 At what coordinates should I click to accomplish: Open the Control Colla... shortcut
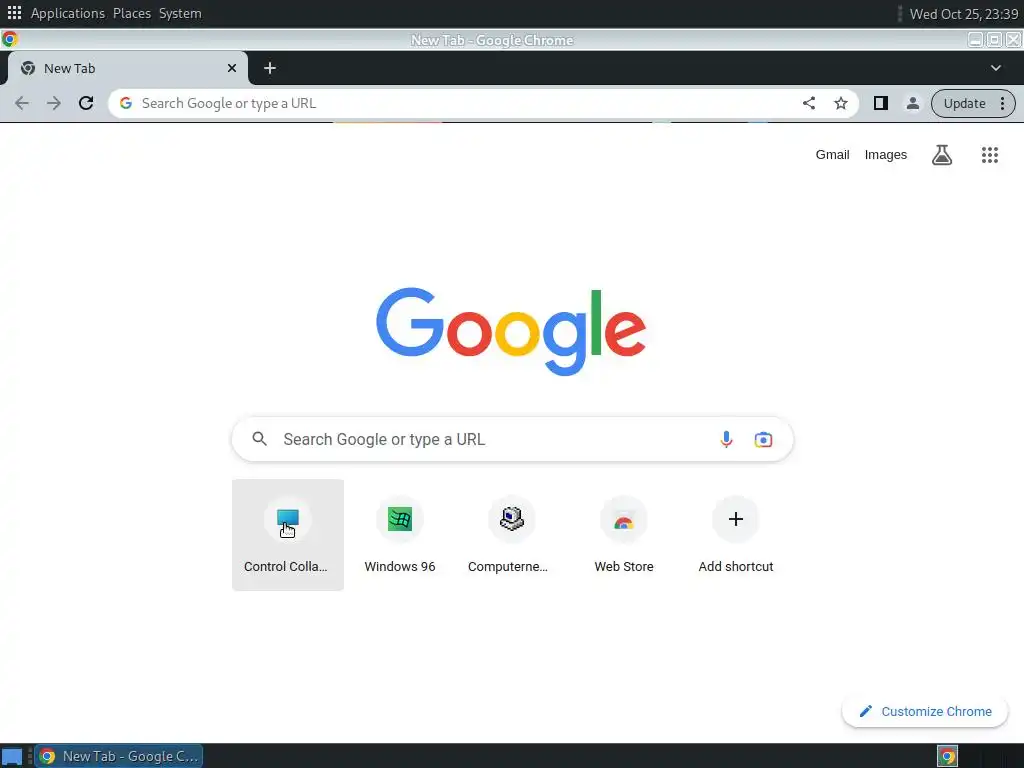(287, 535)
